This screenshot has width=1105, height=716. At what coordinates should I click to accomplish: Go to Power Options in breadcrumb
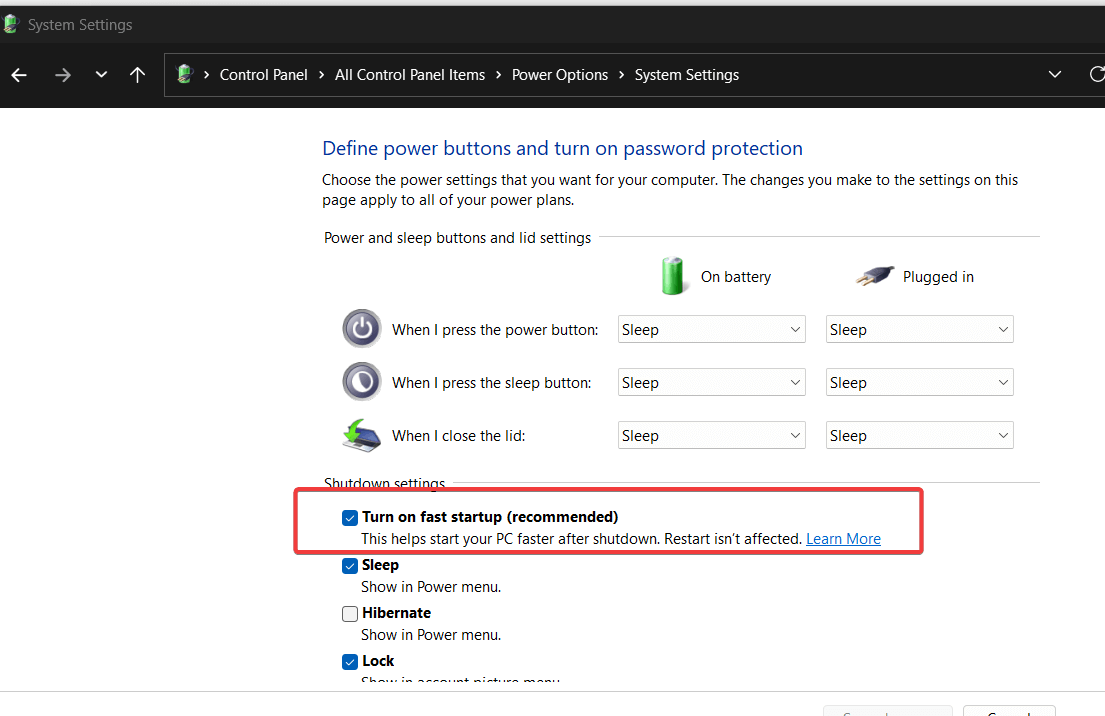click(559, 75)
